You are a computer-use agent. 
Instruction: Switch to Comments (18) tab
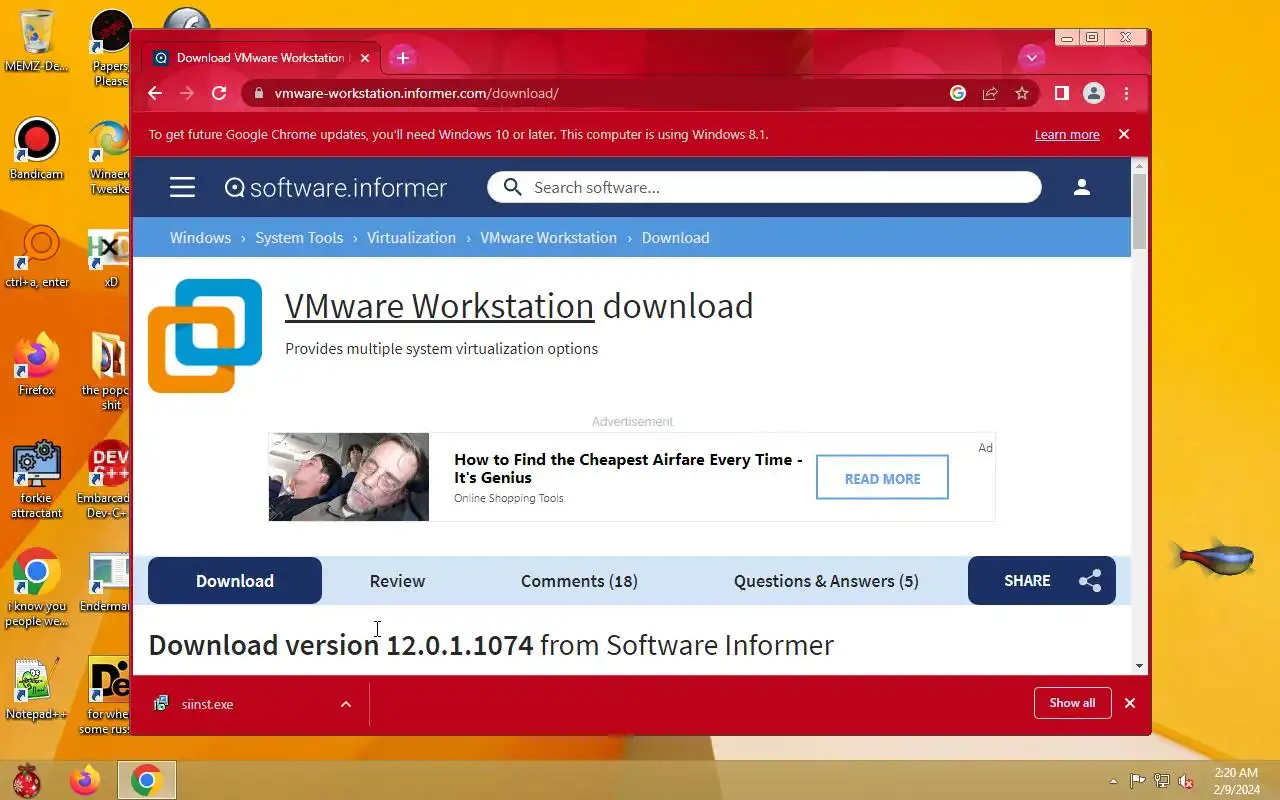pyautogui.click(x=579, y=581)
